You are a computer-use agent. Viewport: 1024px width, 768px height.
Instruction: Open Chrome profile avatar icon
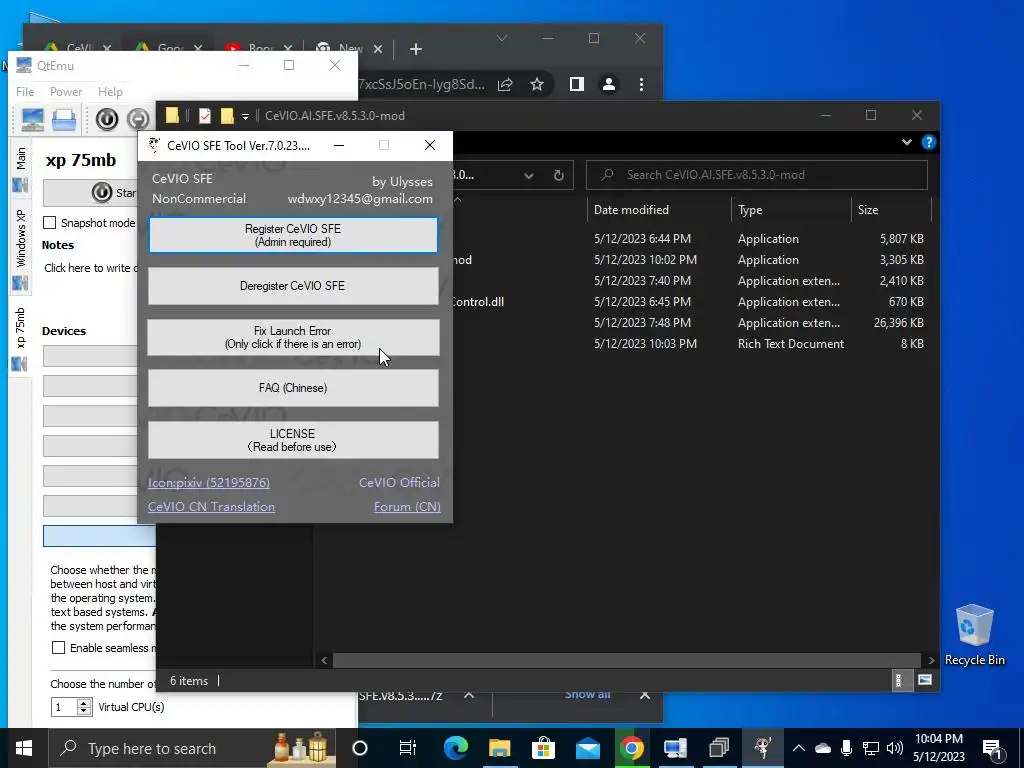point(609,84)
